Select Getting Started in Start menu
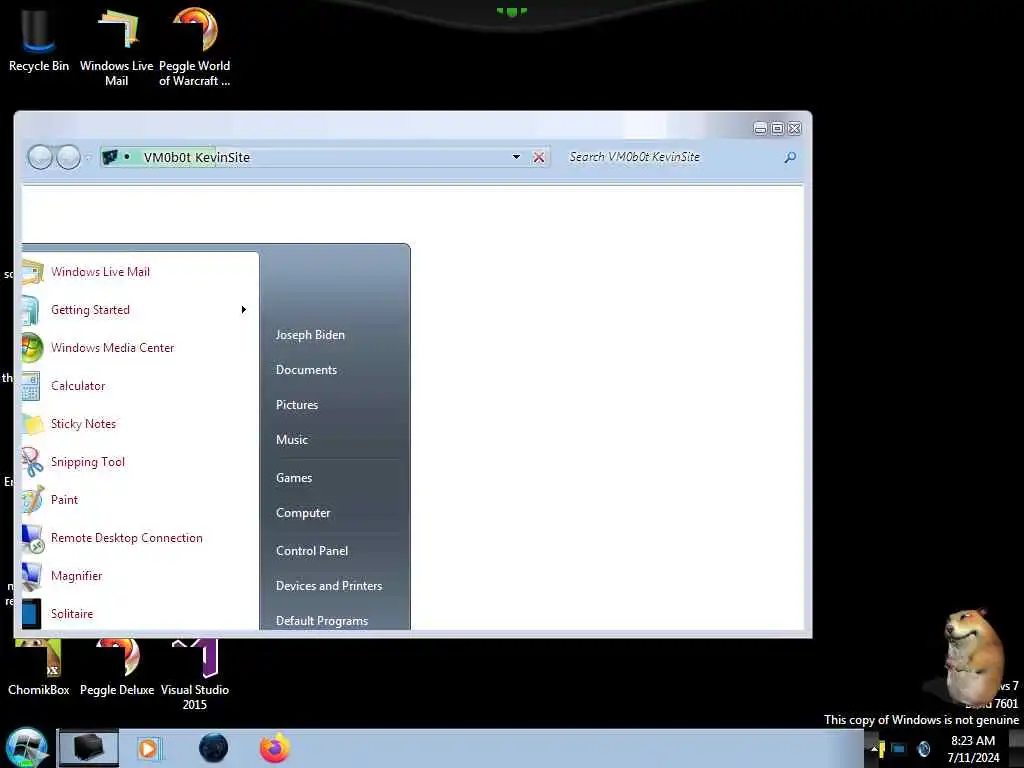This screenshot has height=768, width=1024. point(140,310)
